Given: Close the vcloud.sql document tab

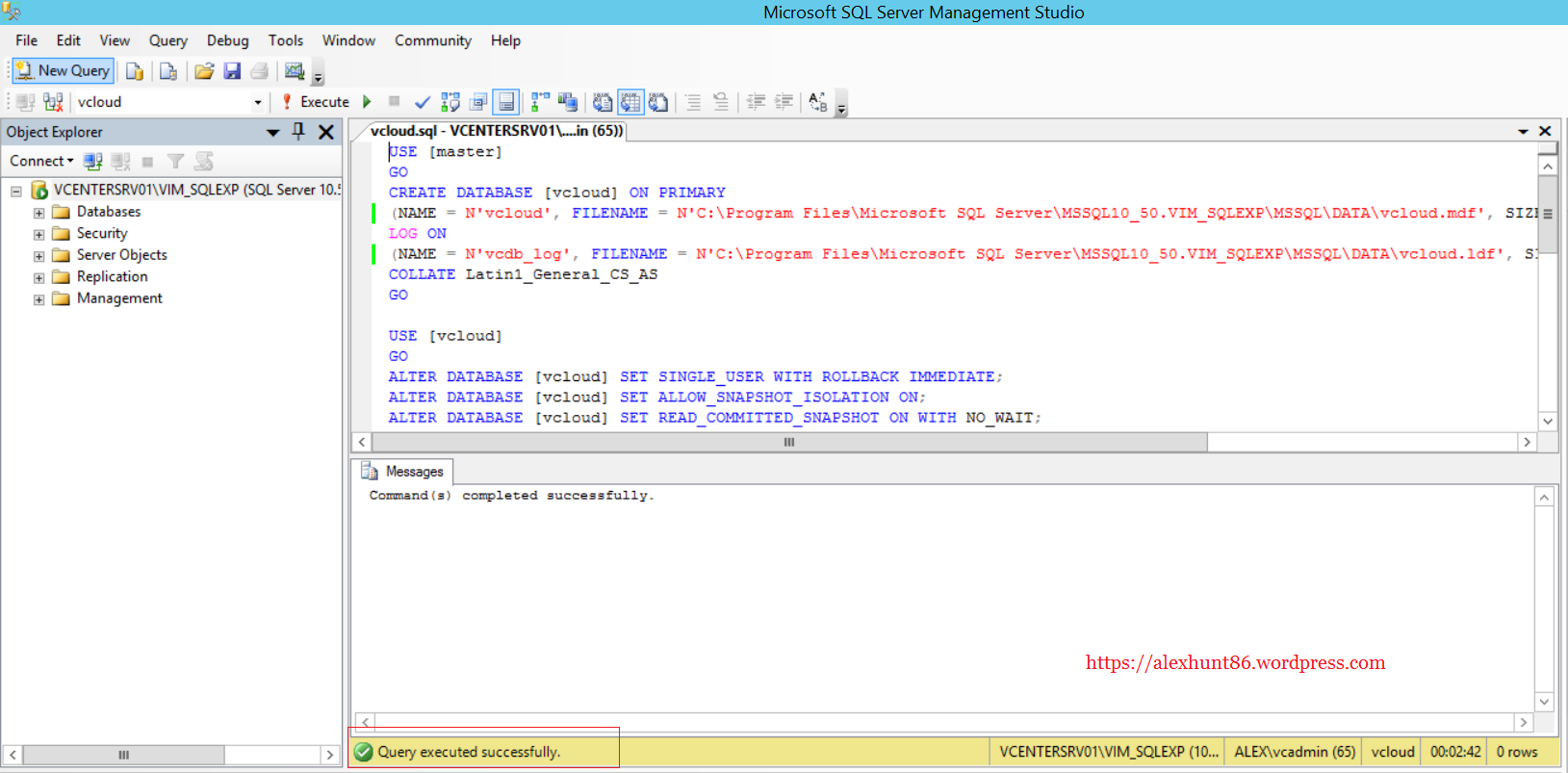Looking at the screenshot, I should pos(1545,131).
